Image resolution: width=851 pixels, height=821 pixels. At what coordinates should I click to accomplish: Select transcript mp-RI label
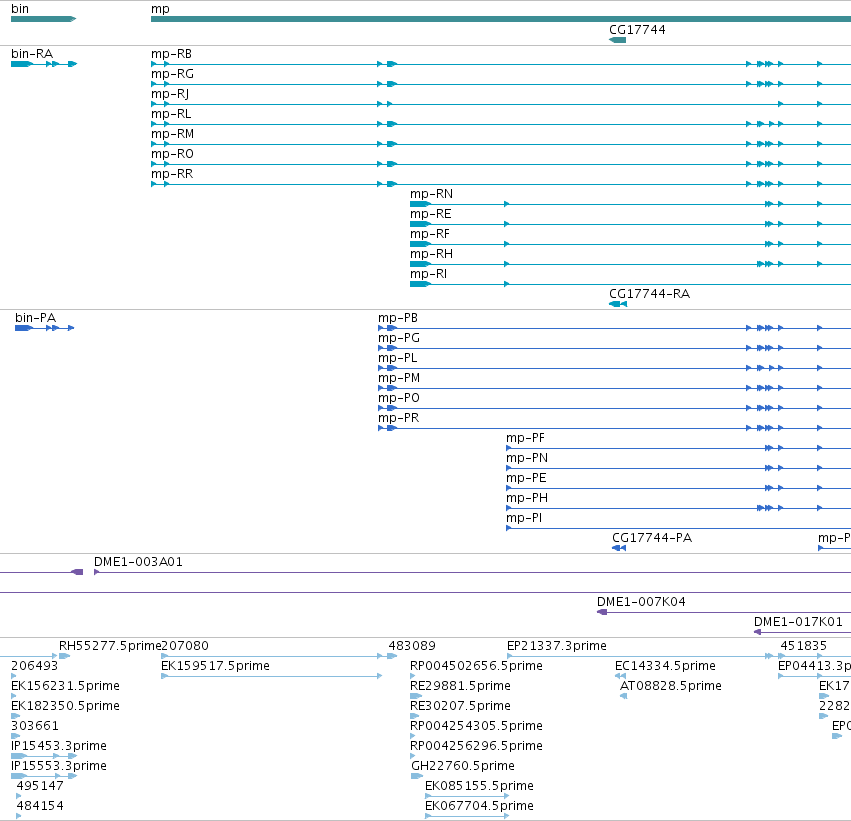[x=429, y=275]
